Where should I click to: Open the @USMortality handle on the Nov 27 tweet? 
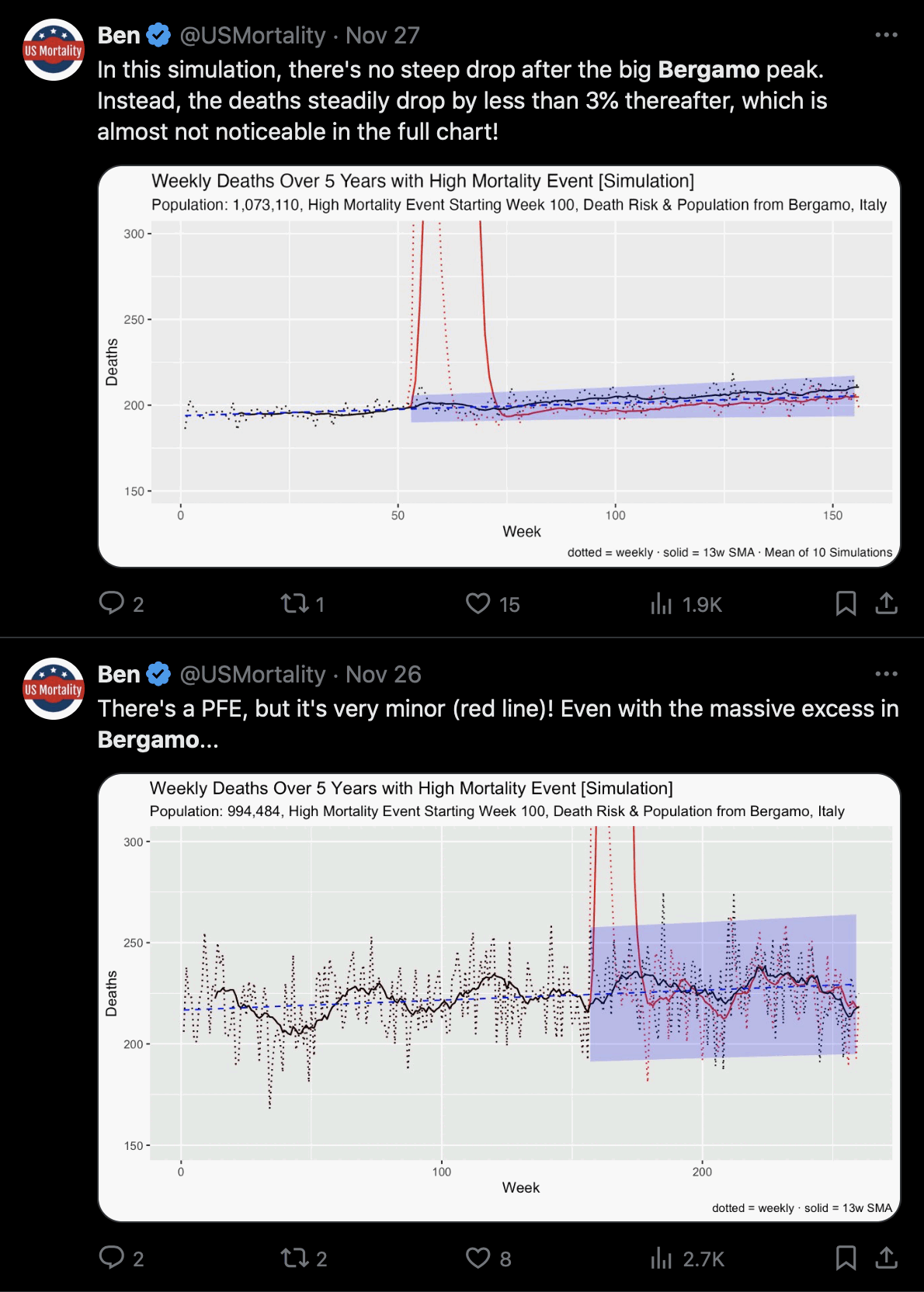point(252,36)
